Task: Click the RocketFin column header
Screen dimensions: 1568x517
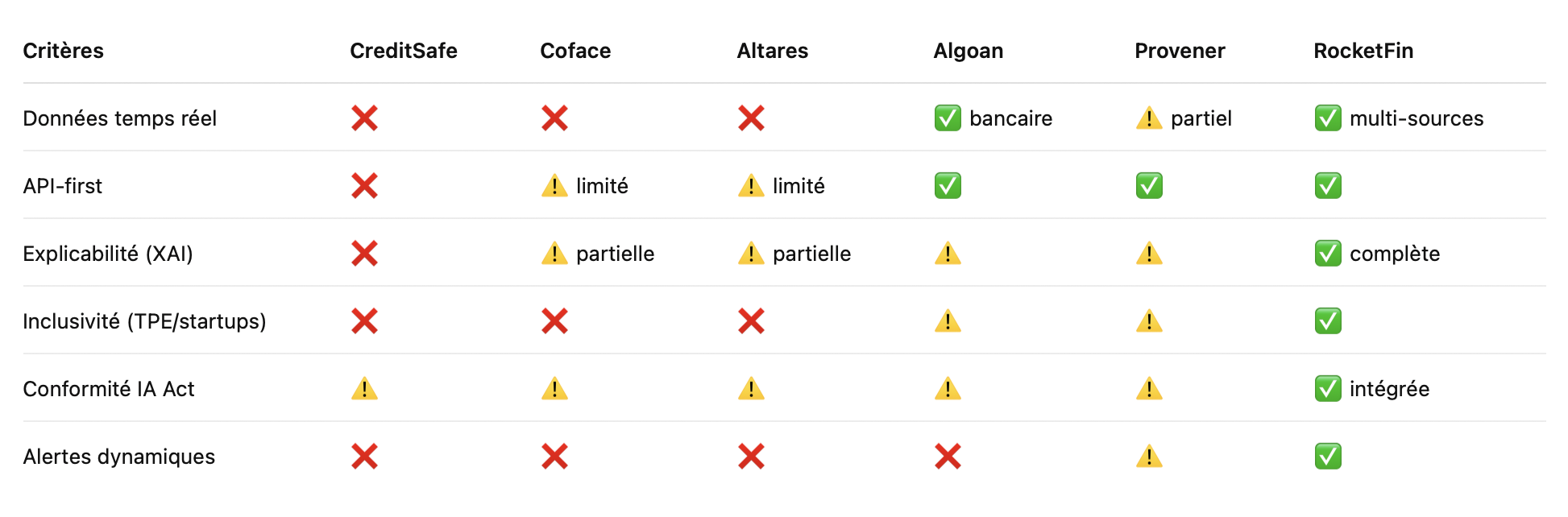Action: 1363,51
